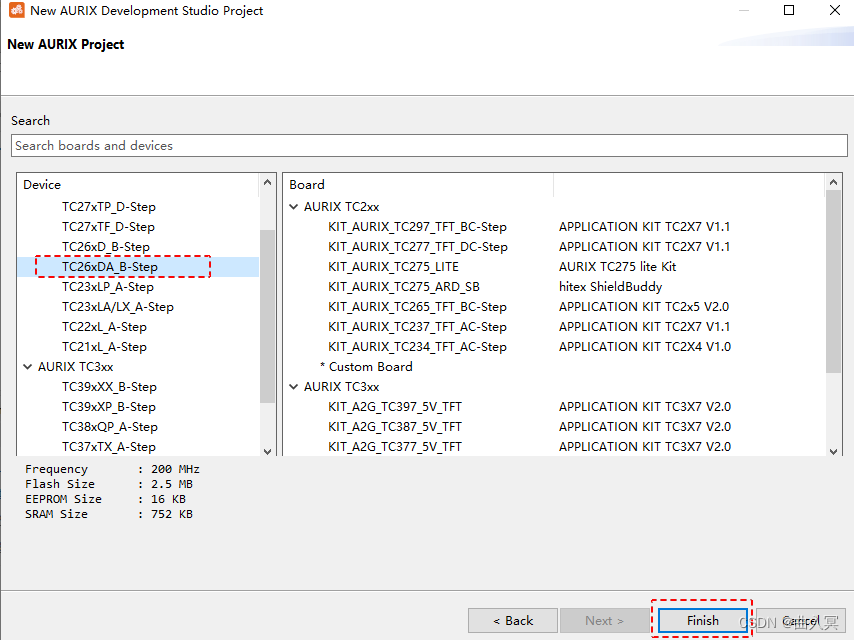Select KIT_AURIX_TC297_TFT_BC-Step board

[417, 227]
